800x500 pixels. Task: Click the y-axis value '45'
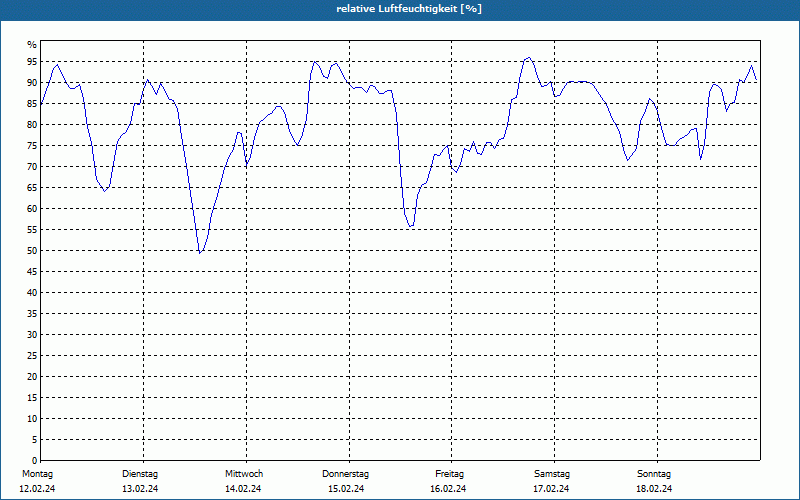(x=32, y=271)
